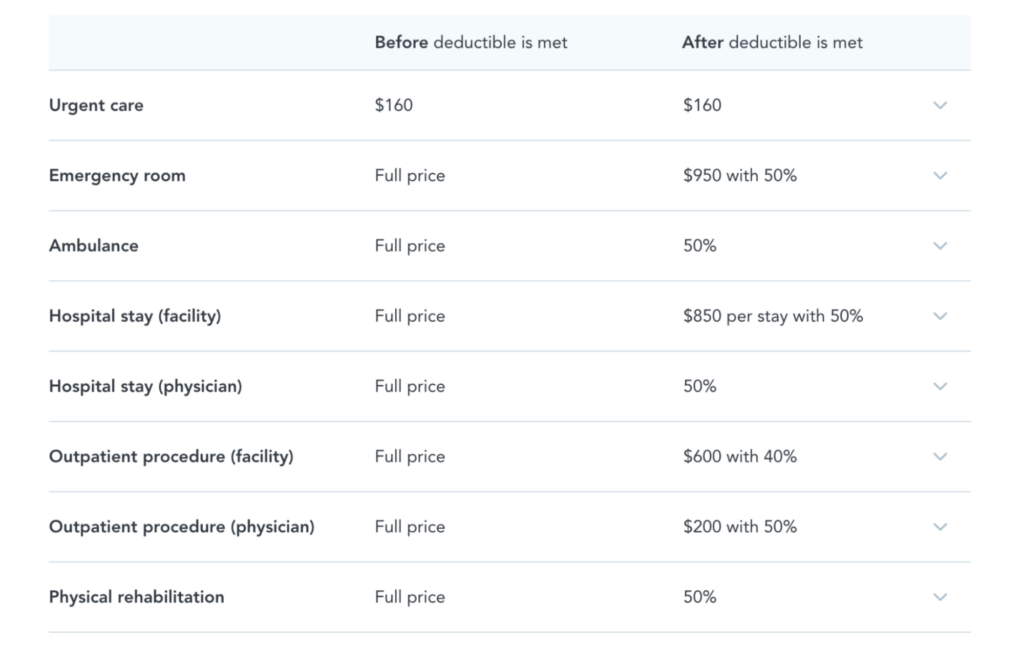Click the Ambulance row label
The height and width of the screenshot is (646, 1024).
pyautogui.click(x=94, y=246)
